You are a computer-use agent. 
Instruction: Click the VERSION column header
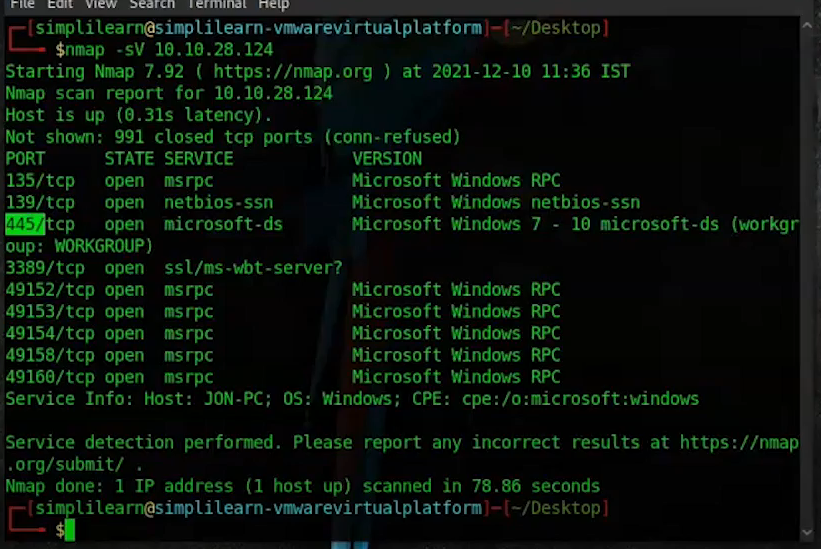pyautogui.click(x=386, y=159)
